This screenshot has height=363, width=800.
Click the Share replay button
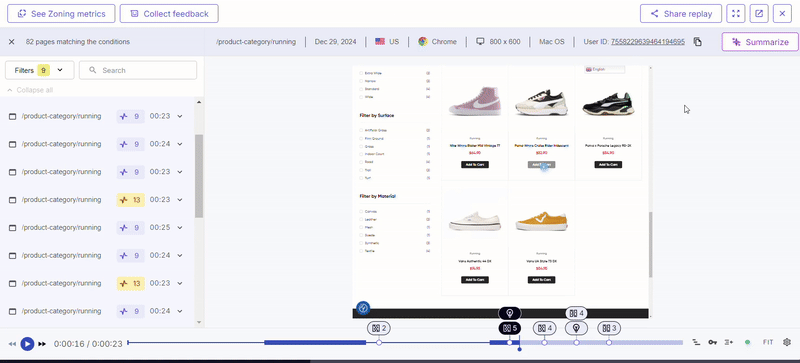pos(681,14)
